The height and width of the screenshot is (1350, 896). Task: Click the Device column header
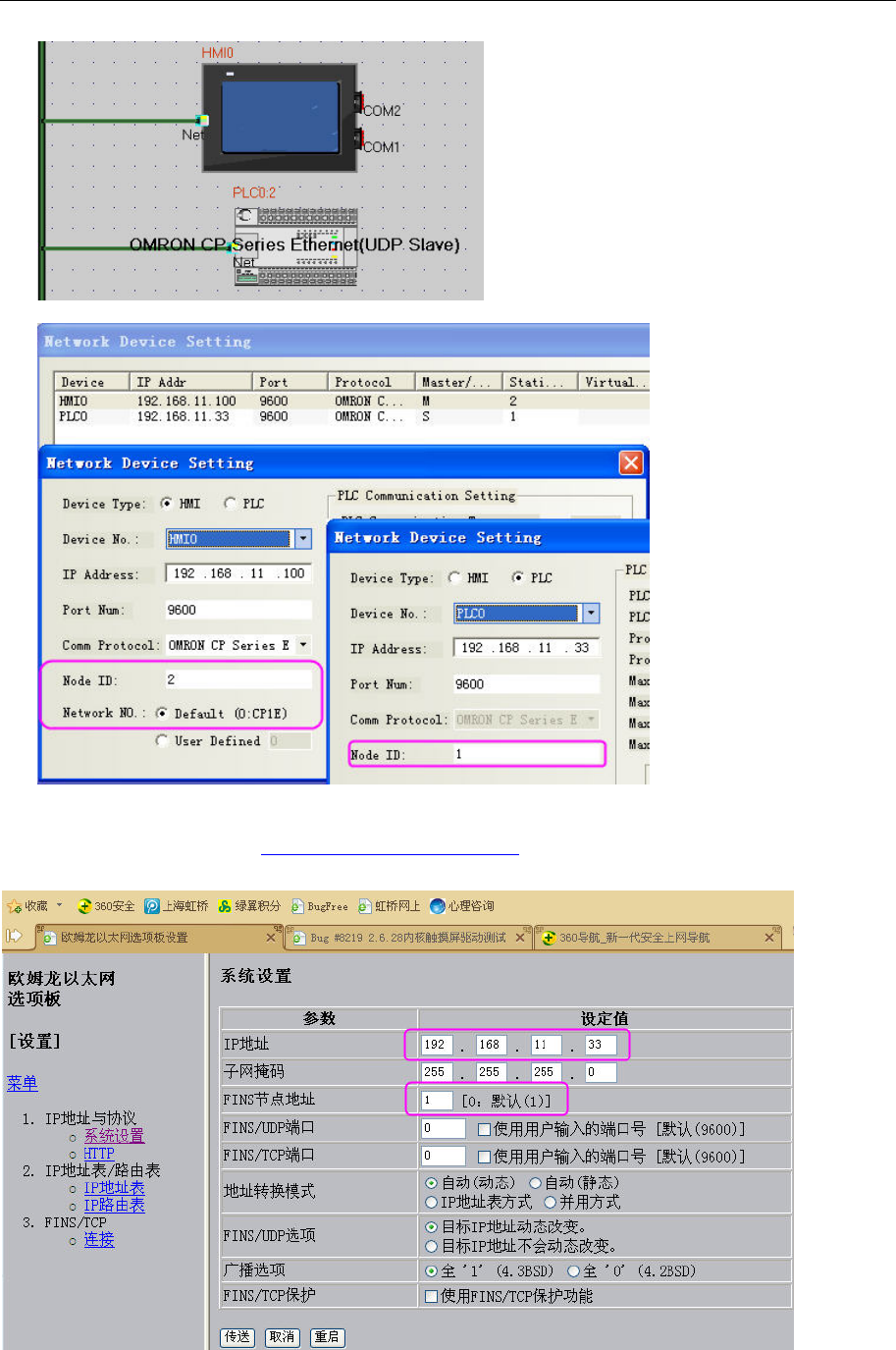[92, 382]
